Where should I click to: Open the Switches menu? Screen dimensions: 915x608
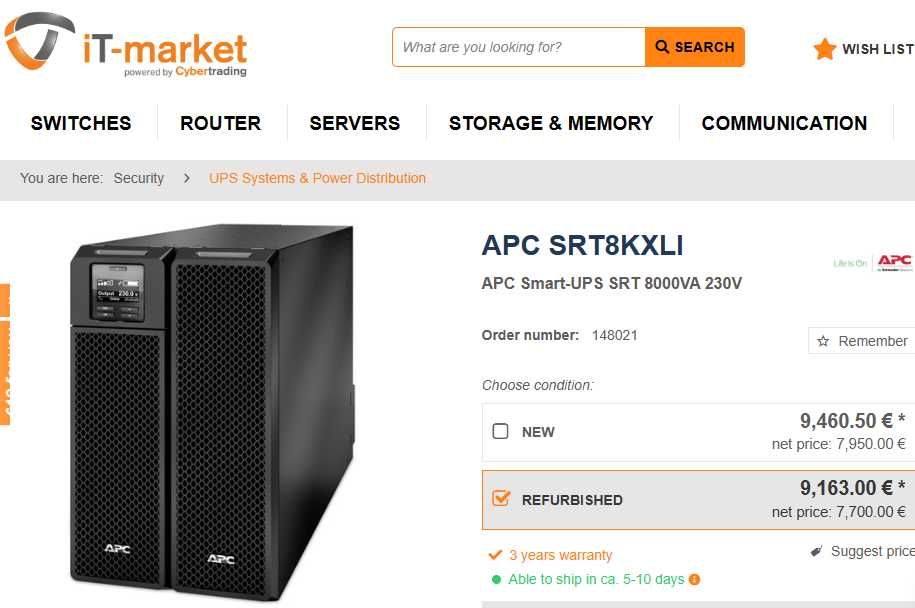(81, 123)
